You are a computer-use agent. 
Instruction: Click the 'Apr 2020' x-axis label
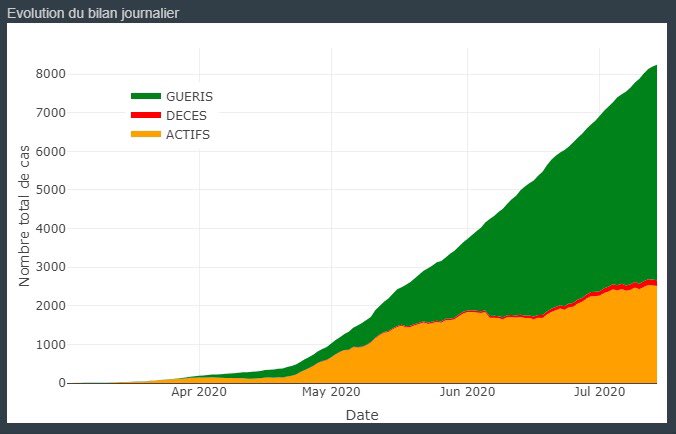point(199,392)
